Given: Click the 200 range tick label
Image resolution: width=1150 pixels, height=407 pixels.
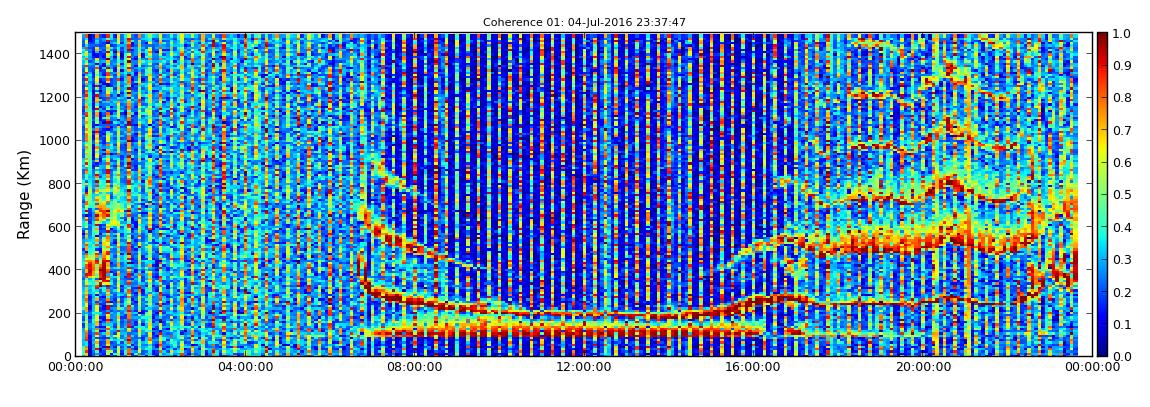Looking at the screenshot, I should pyautogui.click(x=59, y=314).
